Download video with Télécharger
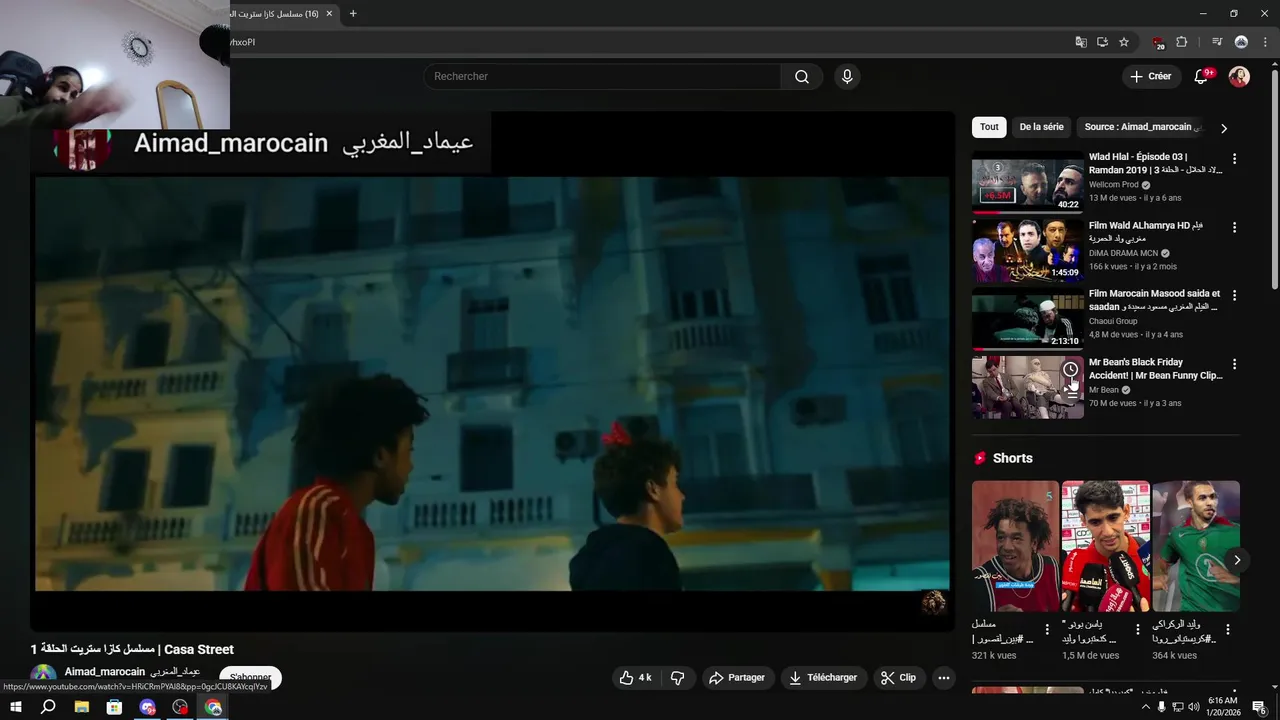The image size is (1280, 720). coord(823,677)
